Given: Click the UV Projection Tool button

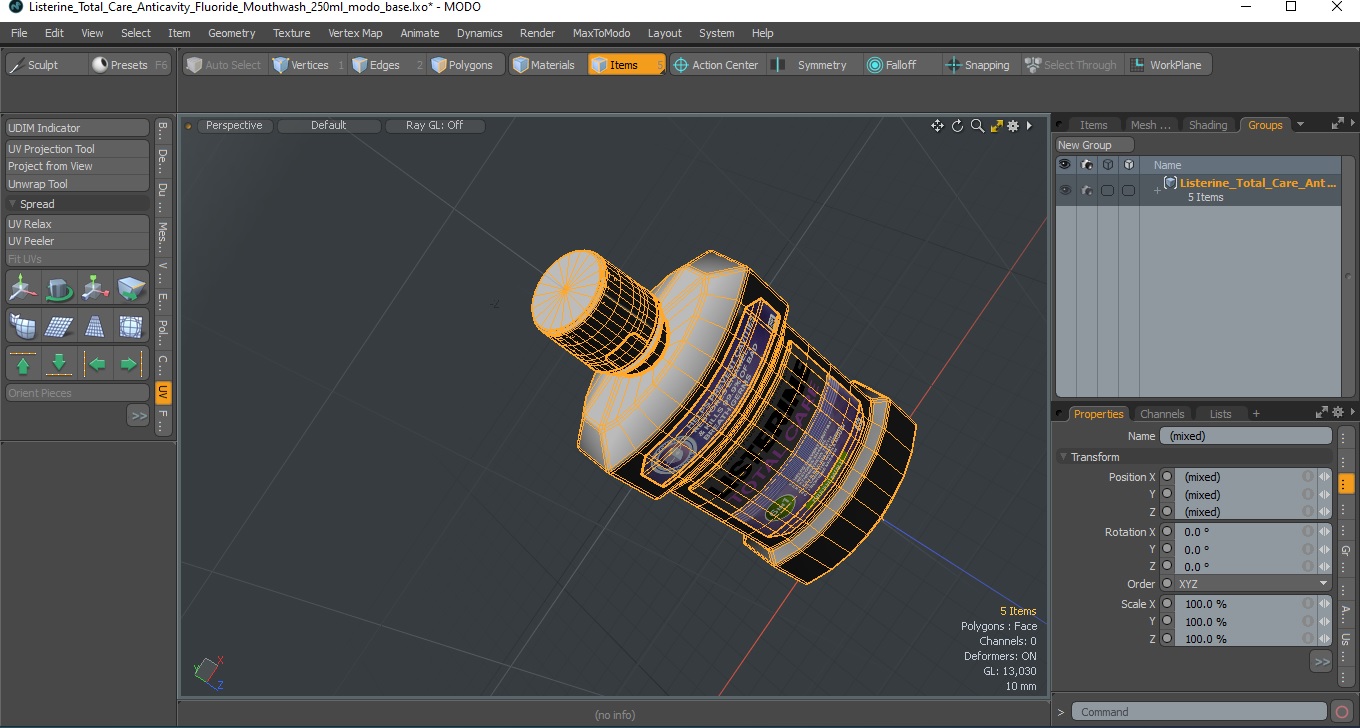Looking at the screenshot, I should (77, 149).
